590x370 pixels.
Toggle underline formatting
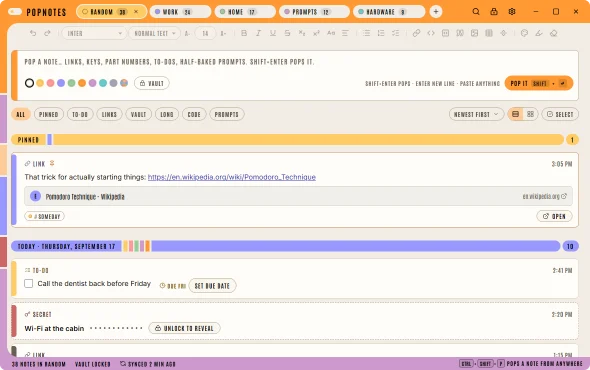[x=273, y=33]
